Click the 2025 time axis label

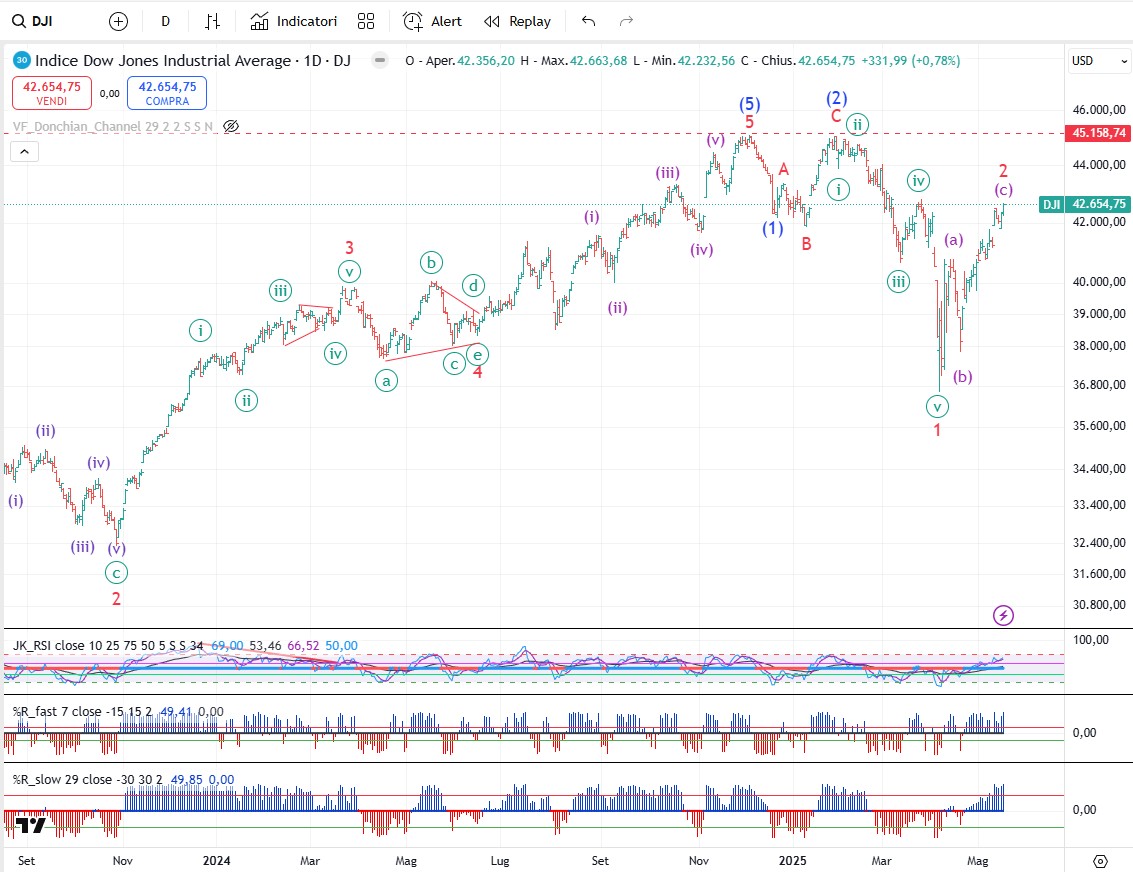(793, 860)
